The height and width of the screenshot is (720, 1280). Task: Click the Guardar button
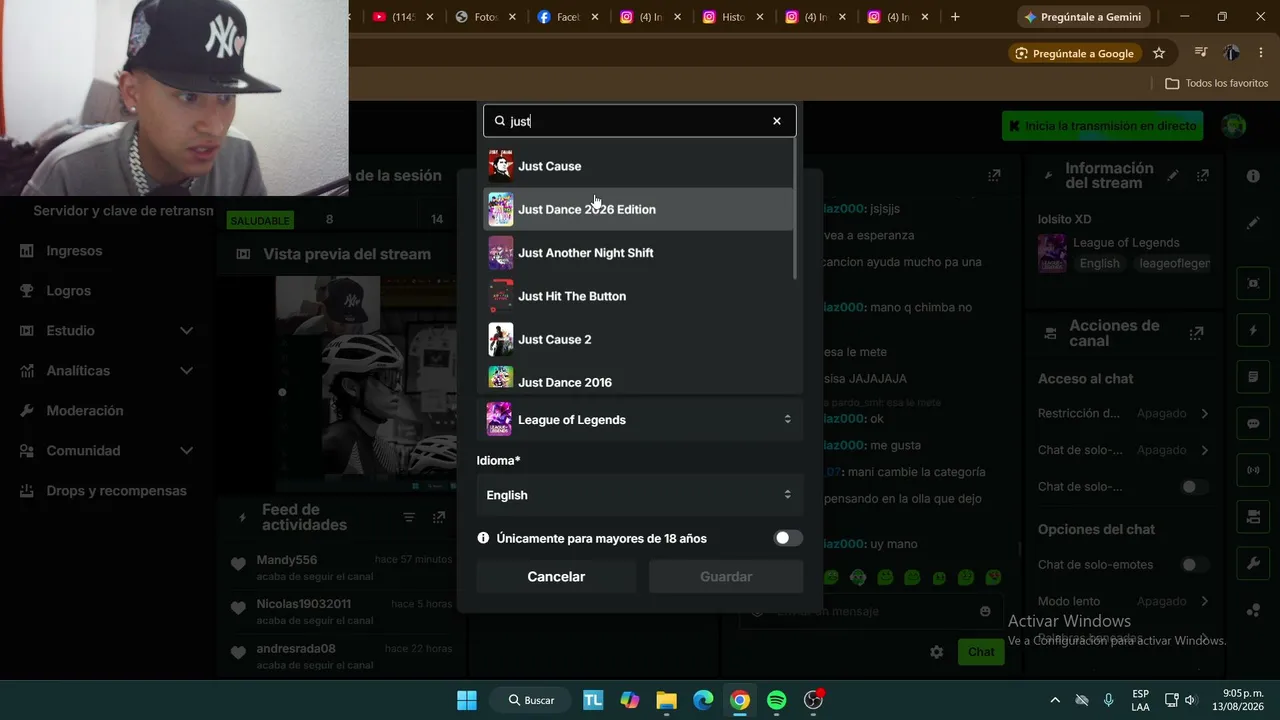tap(726, 577)
